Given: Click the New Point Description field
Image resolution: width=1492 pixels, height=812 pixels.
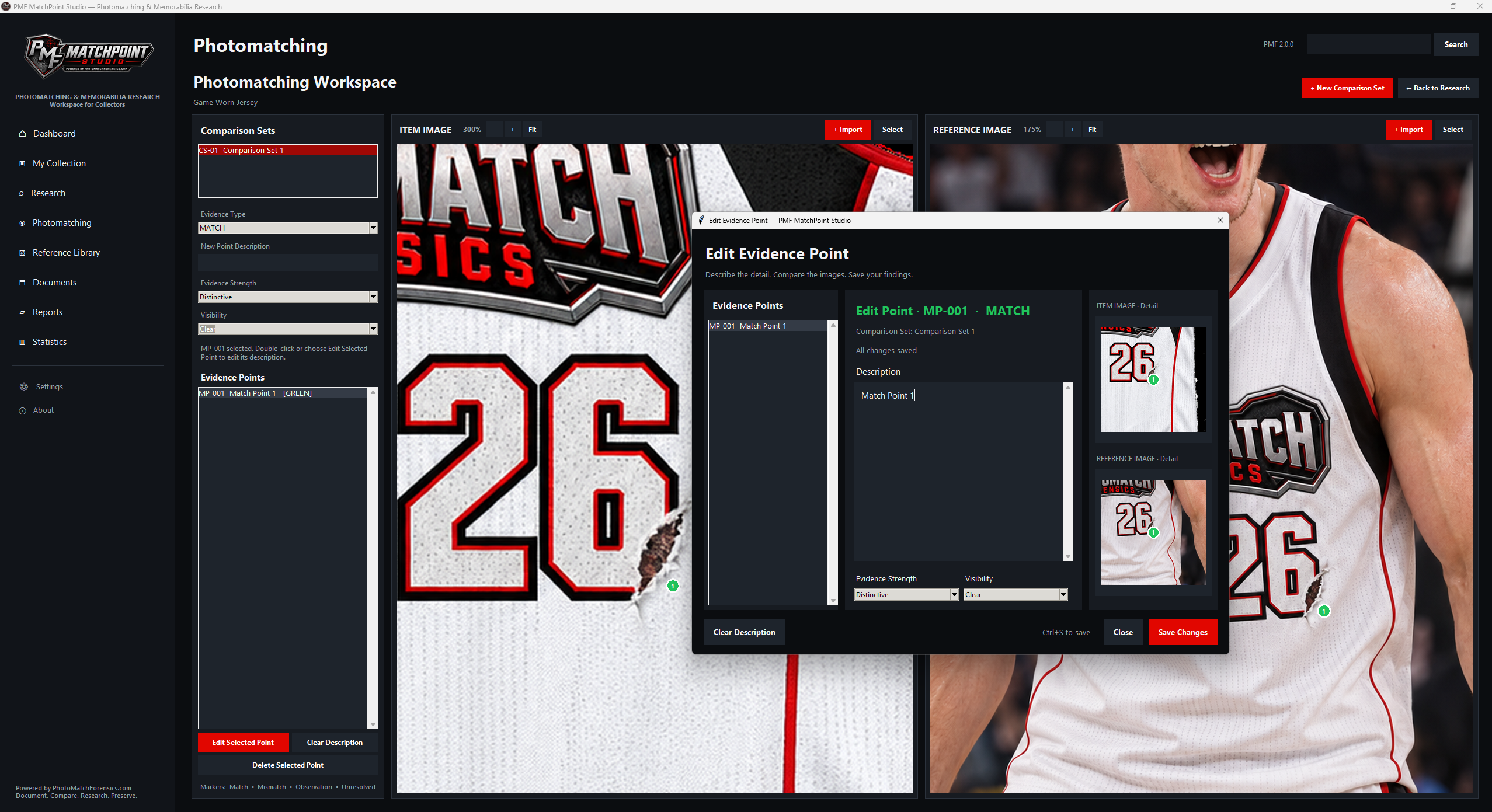Looking at the screenshot, I should [x=288, y=262].
